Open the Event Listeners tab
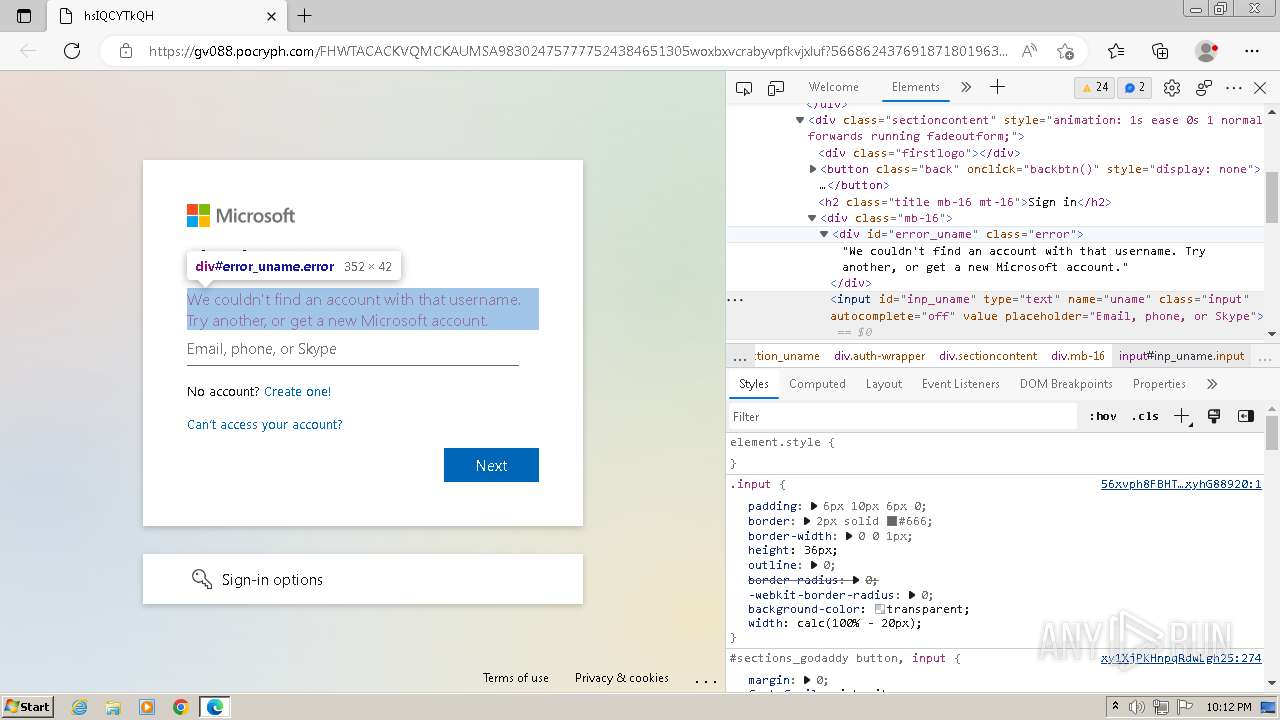The image size is (1280, 720). point(961,384)
